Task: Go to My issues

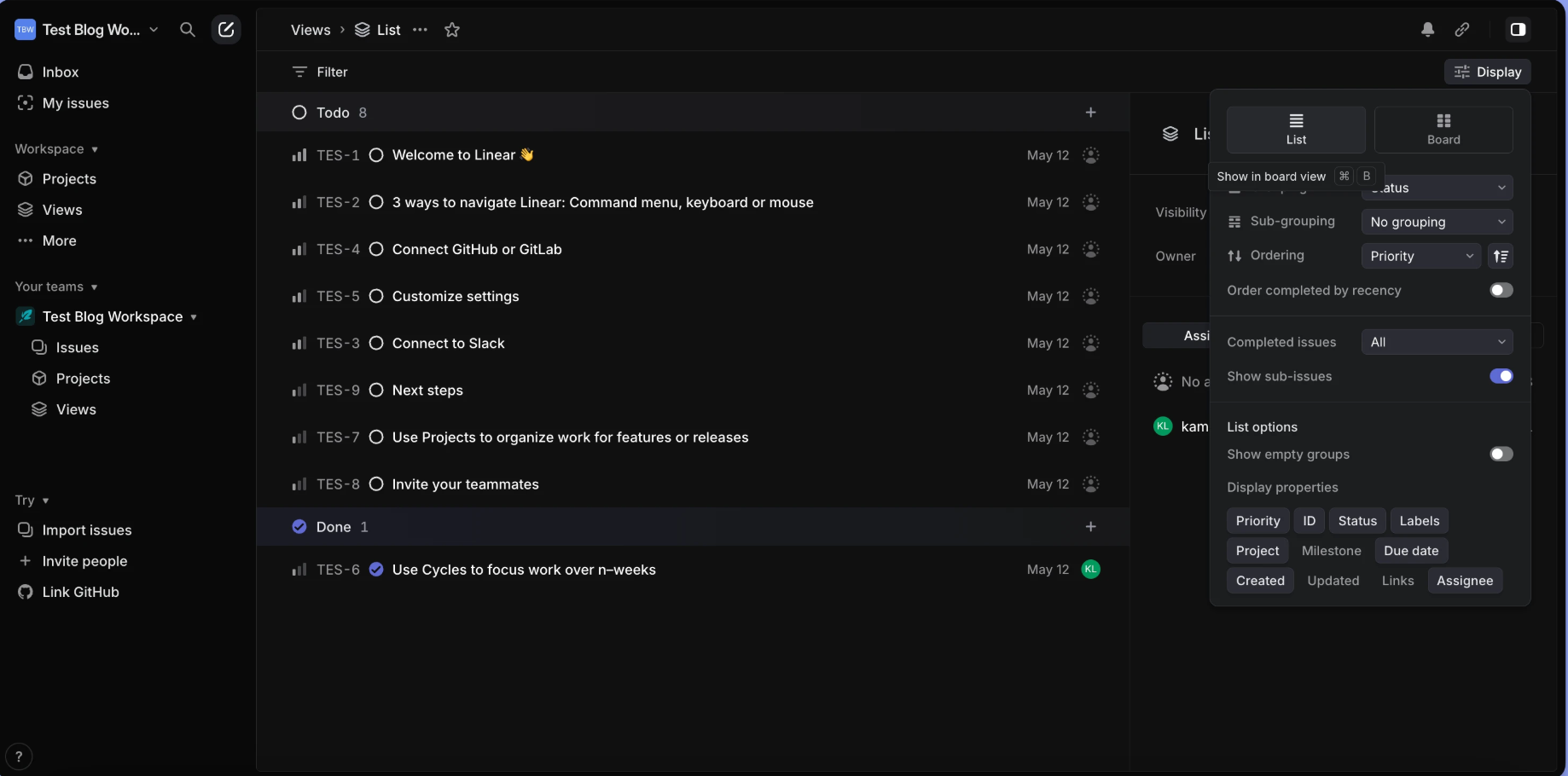Action: pyautogui.click(x=75, y=103)
